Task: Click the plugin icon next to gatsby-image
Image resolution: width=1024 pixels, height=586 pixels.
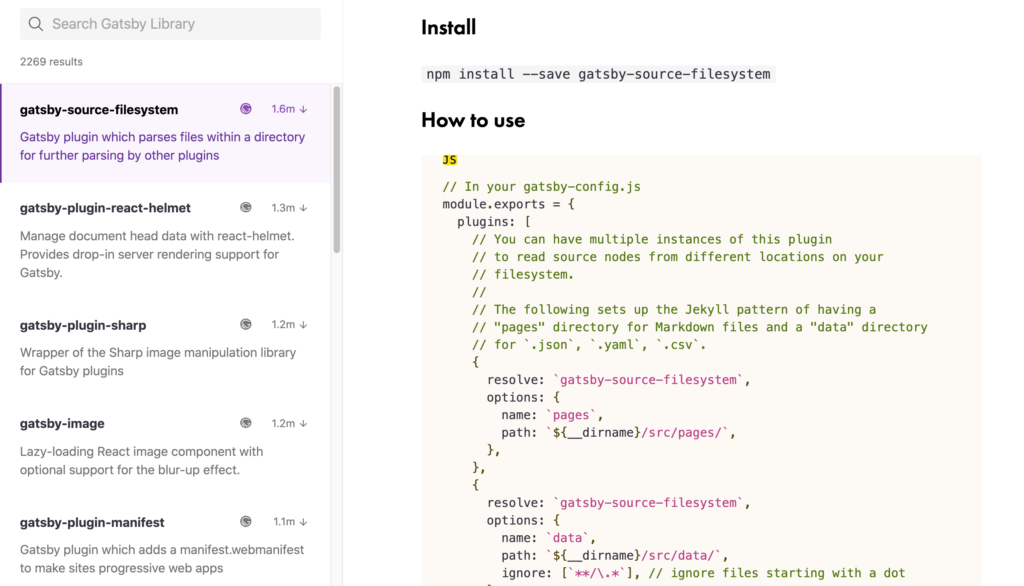Action: (x=246, y=423)
